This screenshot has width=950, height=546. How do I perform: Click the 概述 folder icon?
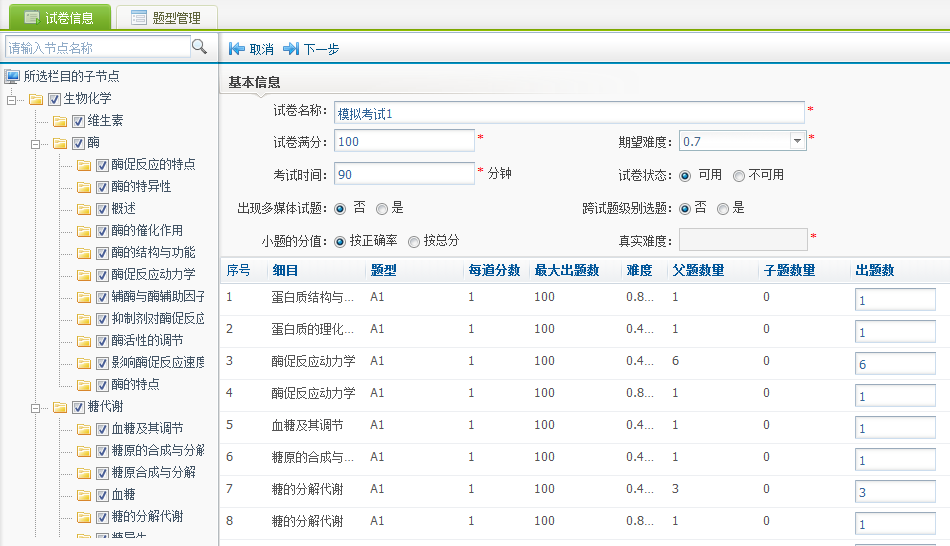click(84, 209)
